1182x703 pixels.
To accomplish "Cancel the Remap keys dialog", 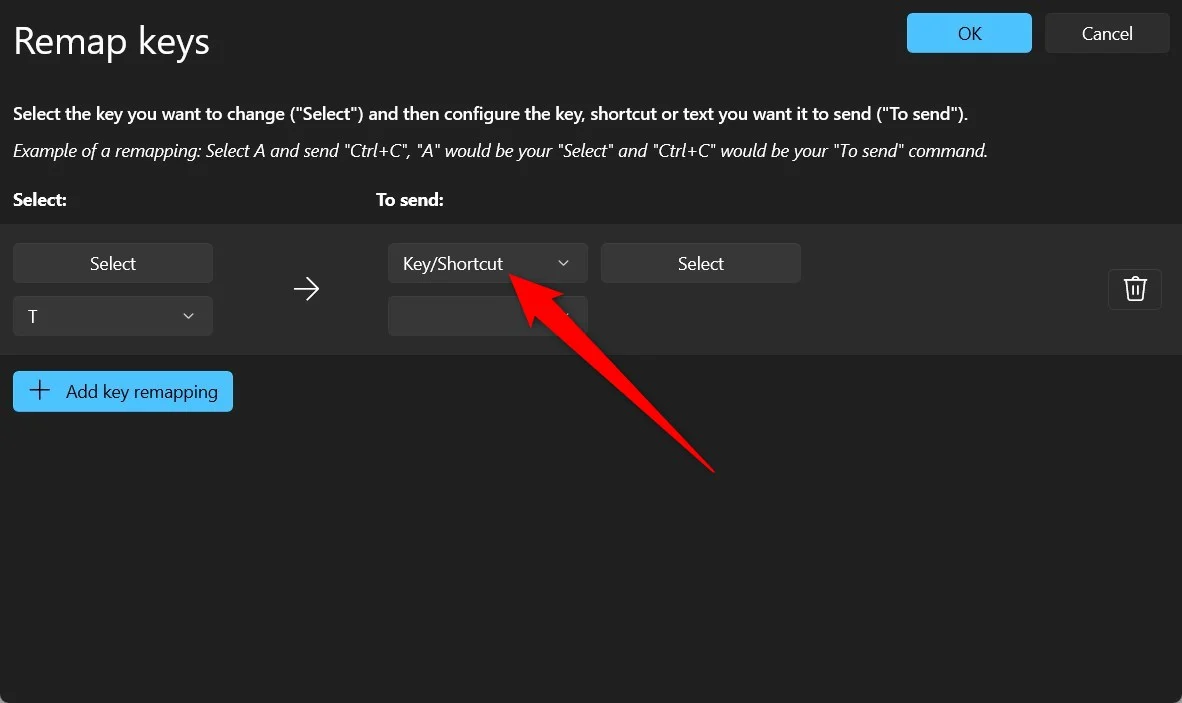I will click(1107, 33).
